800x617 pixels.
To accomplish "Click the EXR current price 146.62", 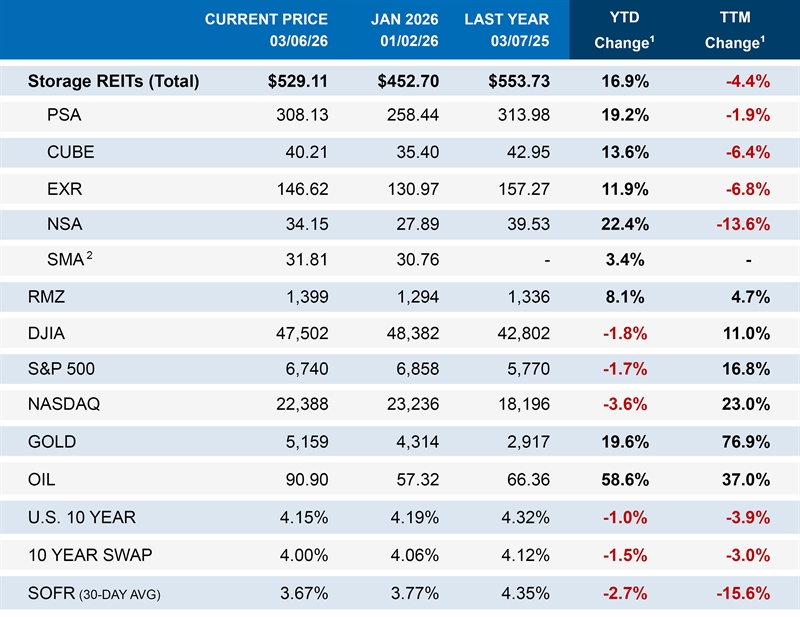I will tap(300, 187).
